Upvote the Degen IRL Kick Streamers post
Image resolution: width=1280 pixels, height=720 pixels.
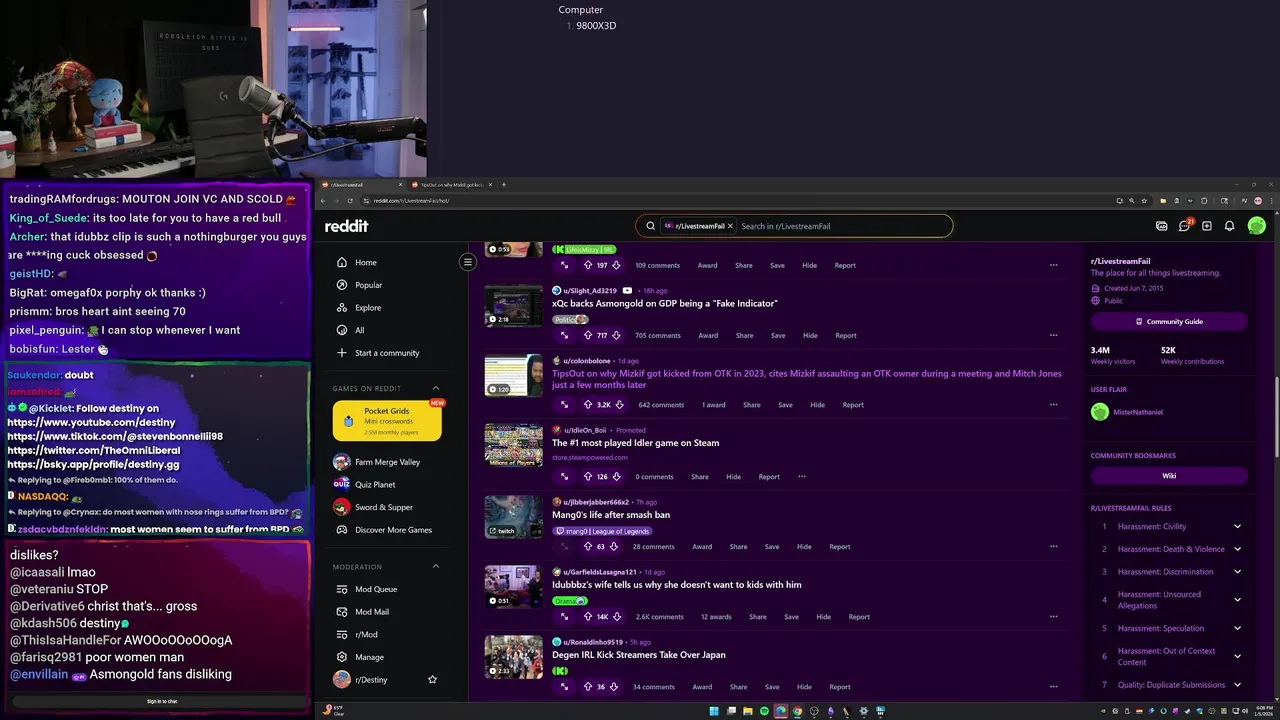590,687
